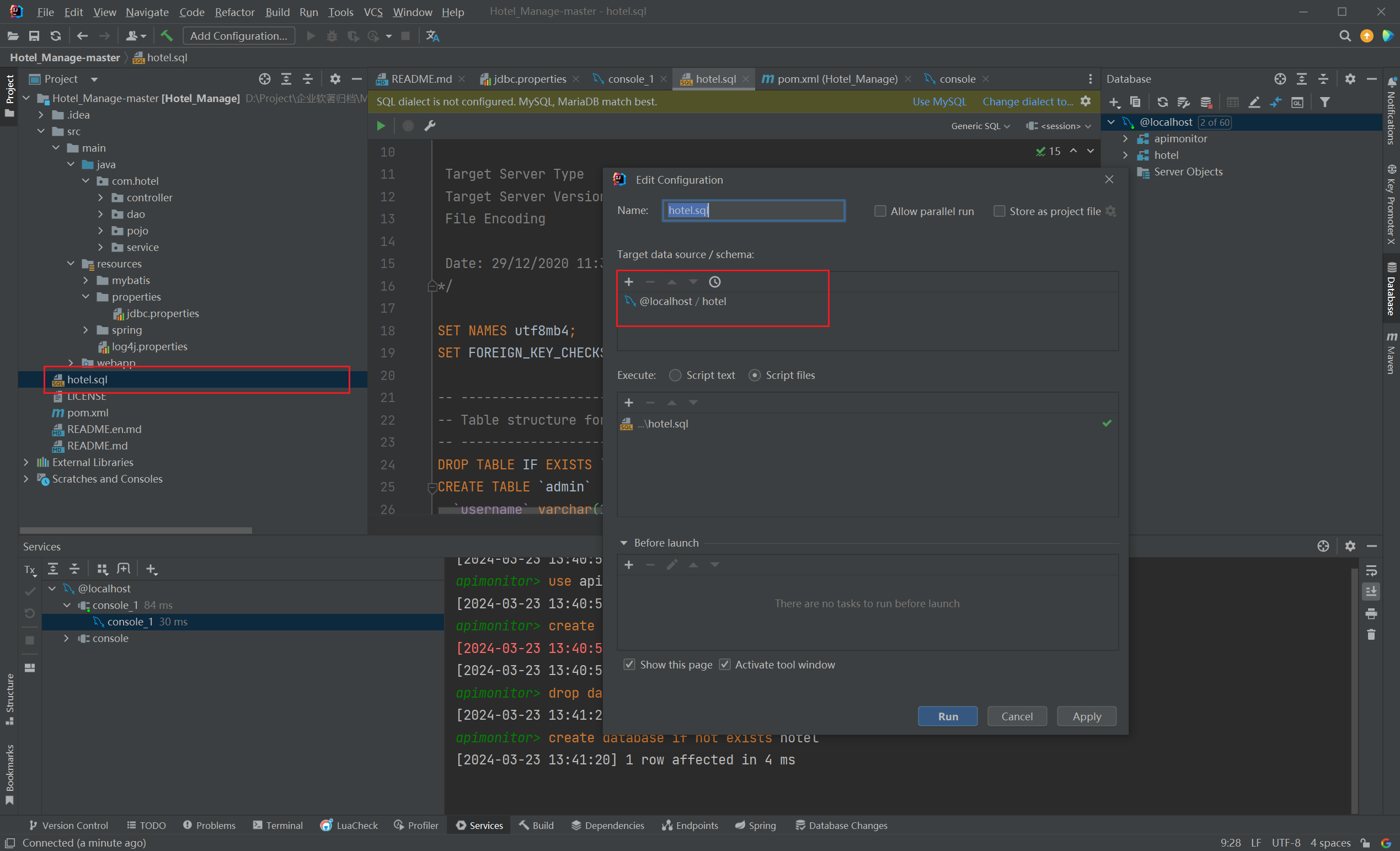Viewport: 1400px width, 851px height.
Task: Switch to README.md editor tab
Action: [421, 79]
